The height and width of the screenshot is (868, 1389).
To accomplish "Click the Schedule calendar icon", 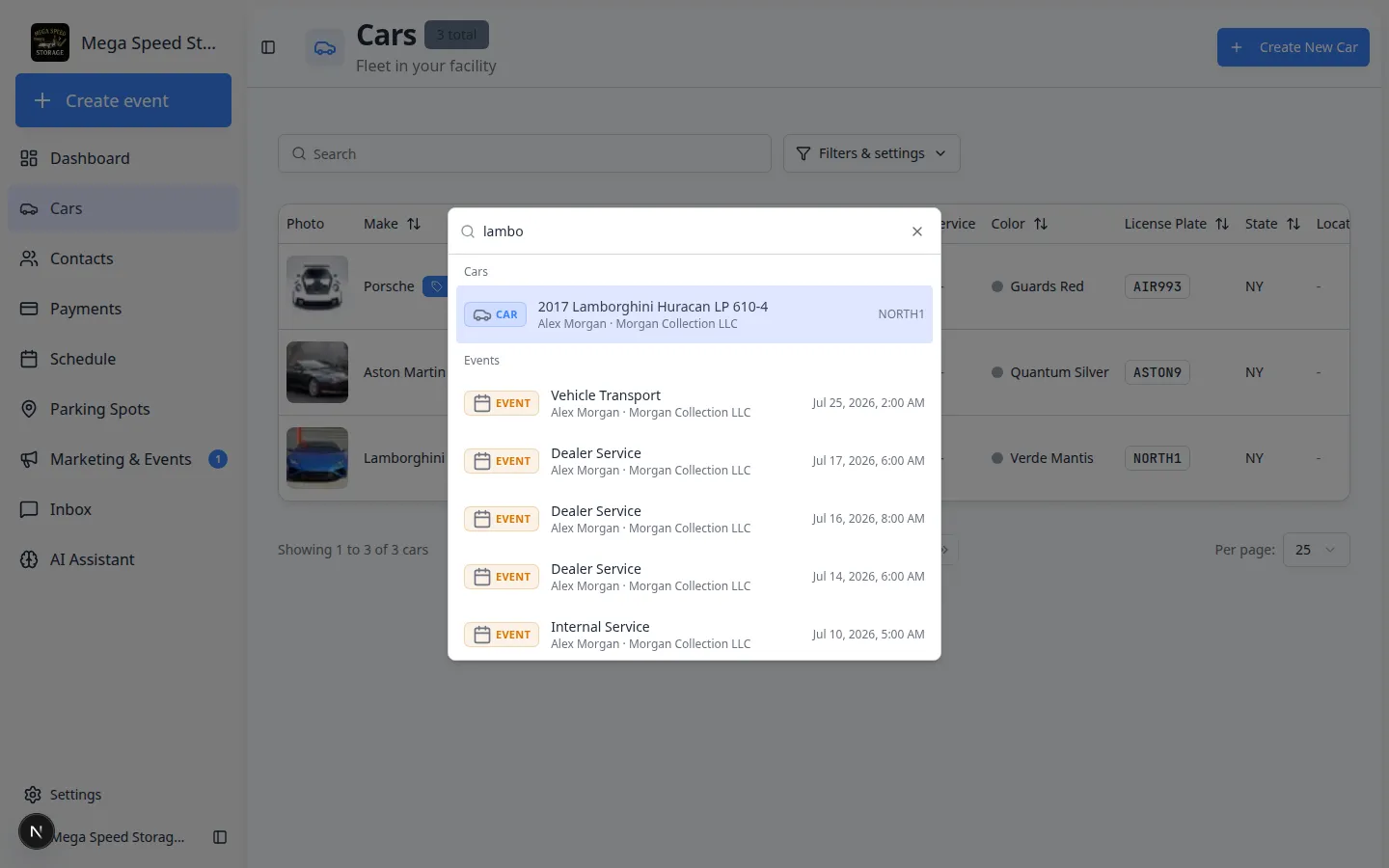I will coord(29,359).
